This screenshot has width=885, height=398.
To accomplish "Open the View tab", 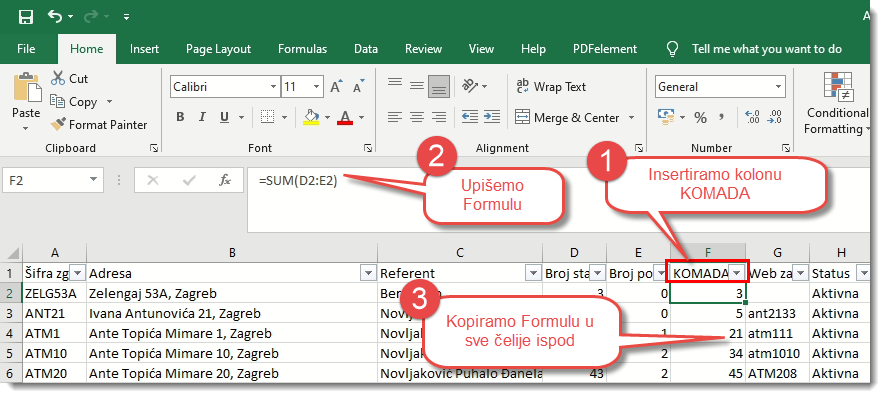I will click(481, 49).
